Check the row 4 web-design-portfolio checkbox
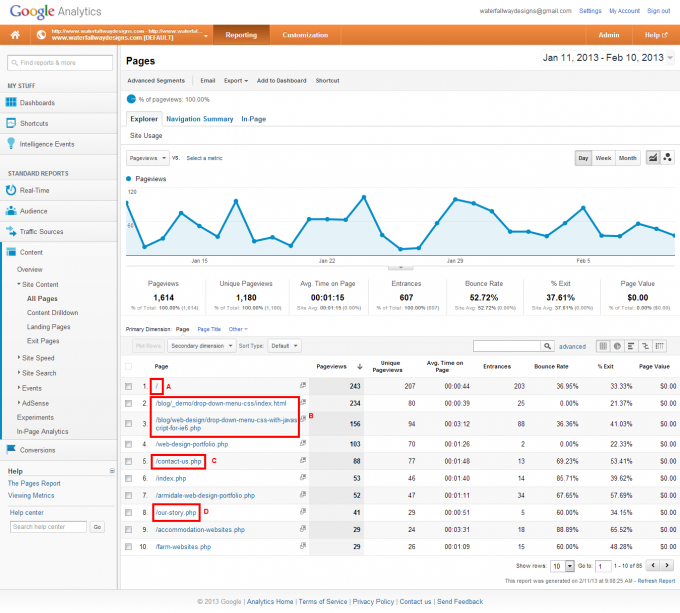Screen dimensions: 680x613 click(128, 444)
